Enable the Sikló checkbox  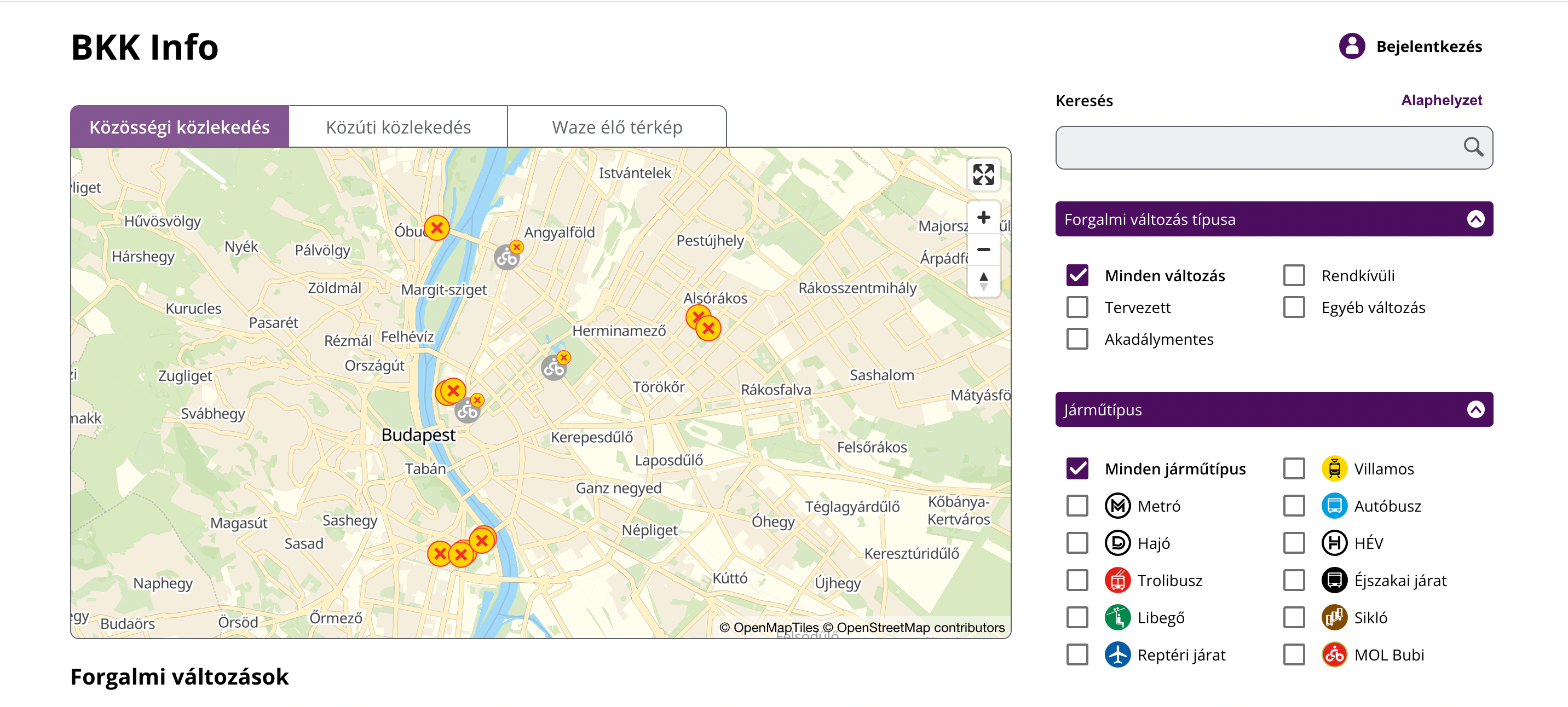[x=1294, y=618]
